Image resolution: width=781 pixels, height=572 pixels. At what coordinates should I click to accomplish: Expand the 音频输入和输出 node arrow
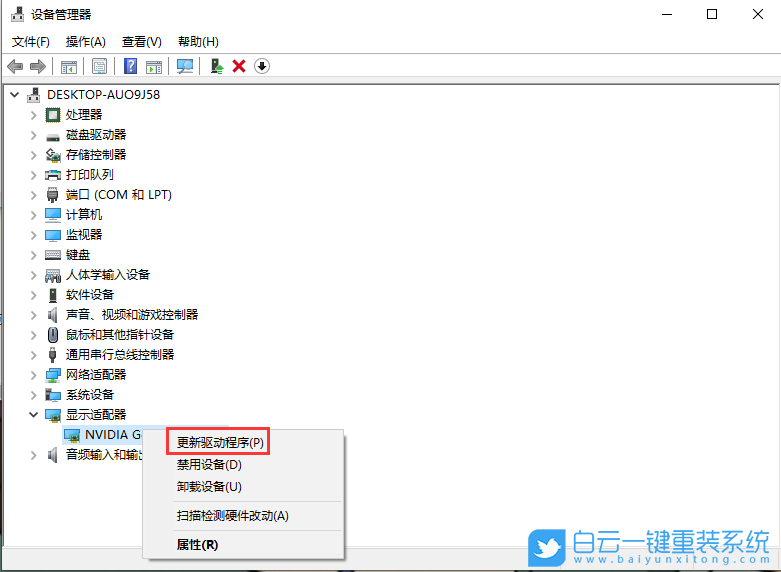coord(33,455)
